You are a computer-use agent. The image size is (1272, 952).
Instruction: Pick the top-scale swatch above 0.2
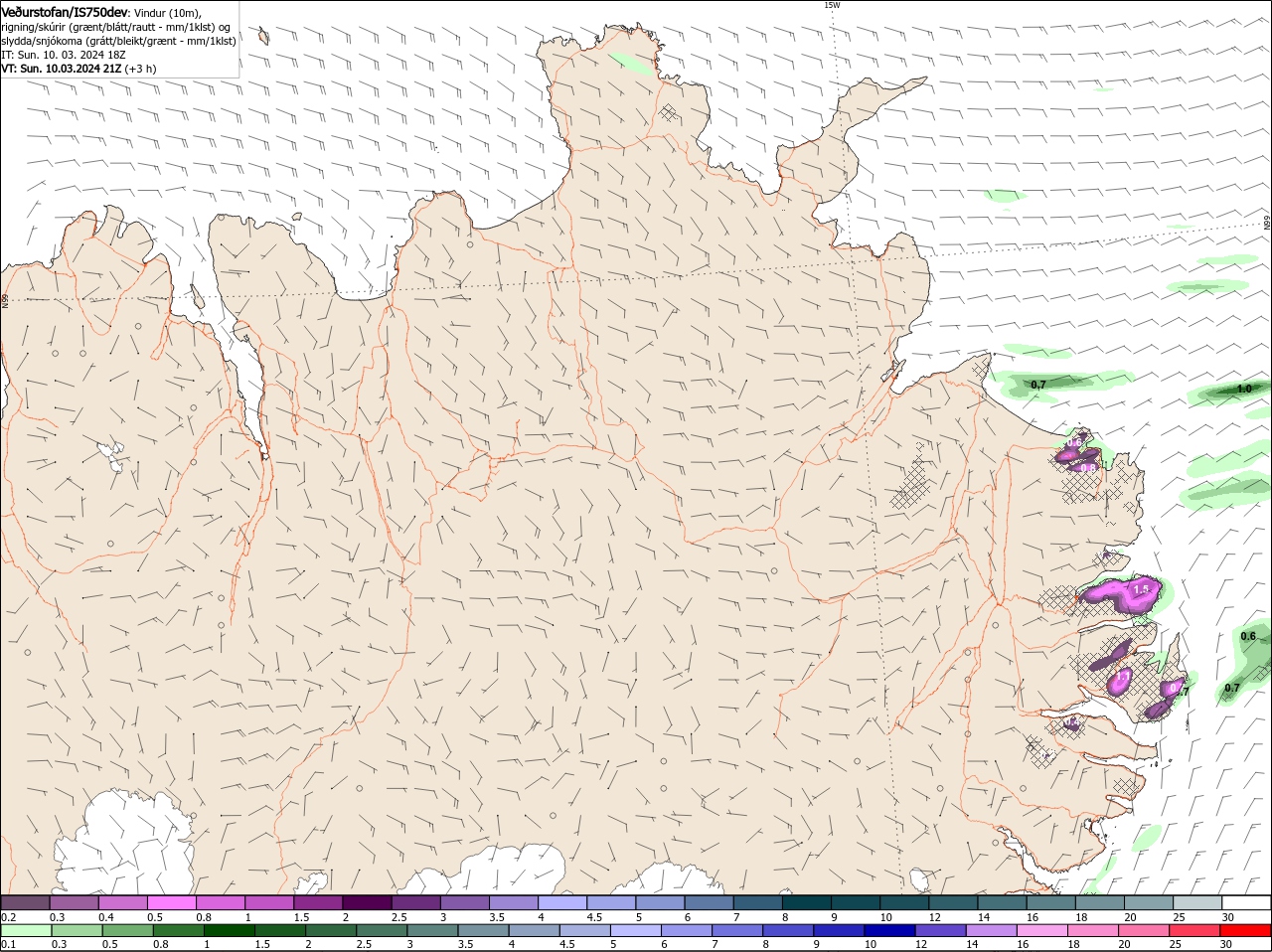[25, 902]
